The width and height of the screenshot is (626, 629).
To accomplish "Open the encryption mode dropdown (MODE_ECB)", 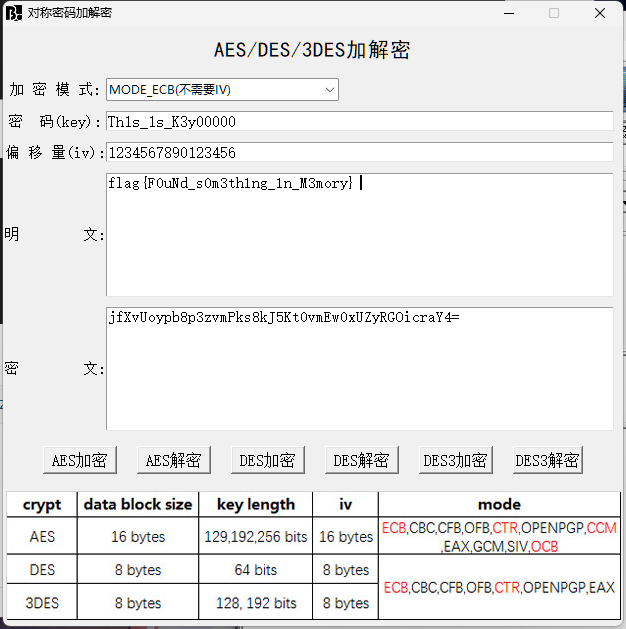I will tap(222, 90).
